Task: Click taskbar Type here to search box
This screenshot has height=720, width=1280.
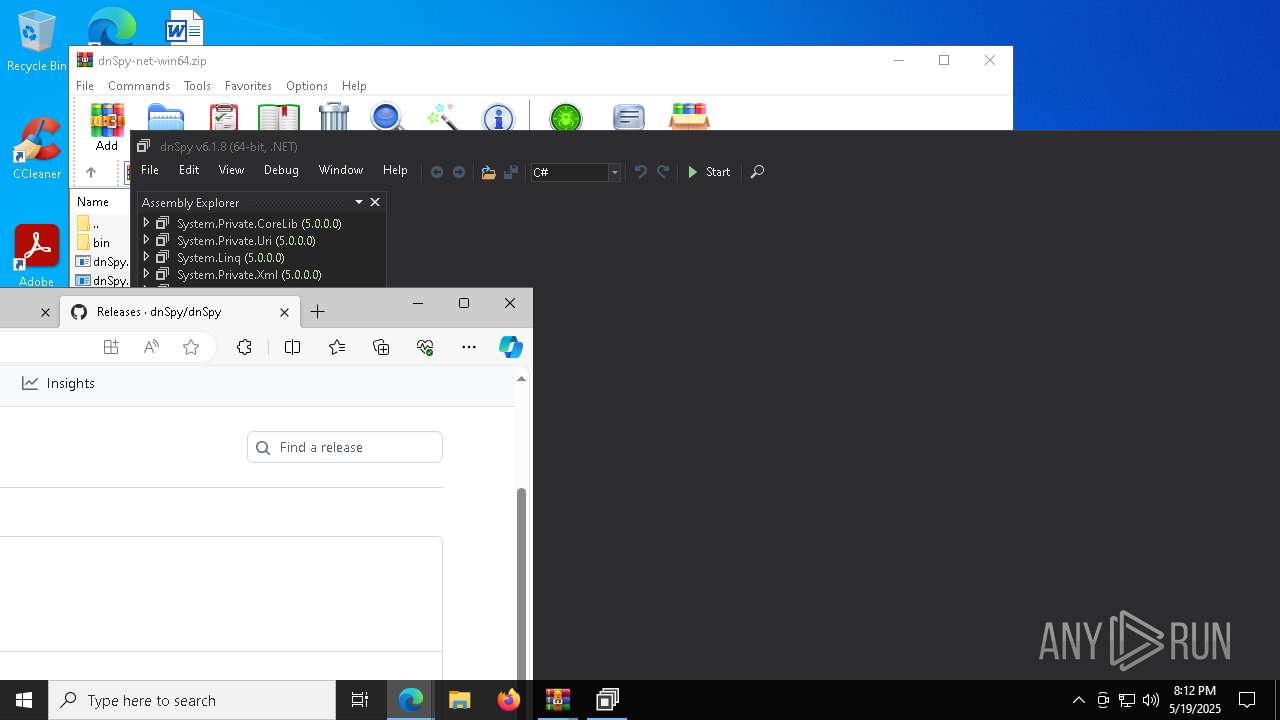Action: click(x=192, y=700)
